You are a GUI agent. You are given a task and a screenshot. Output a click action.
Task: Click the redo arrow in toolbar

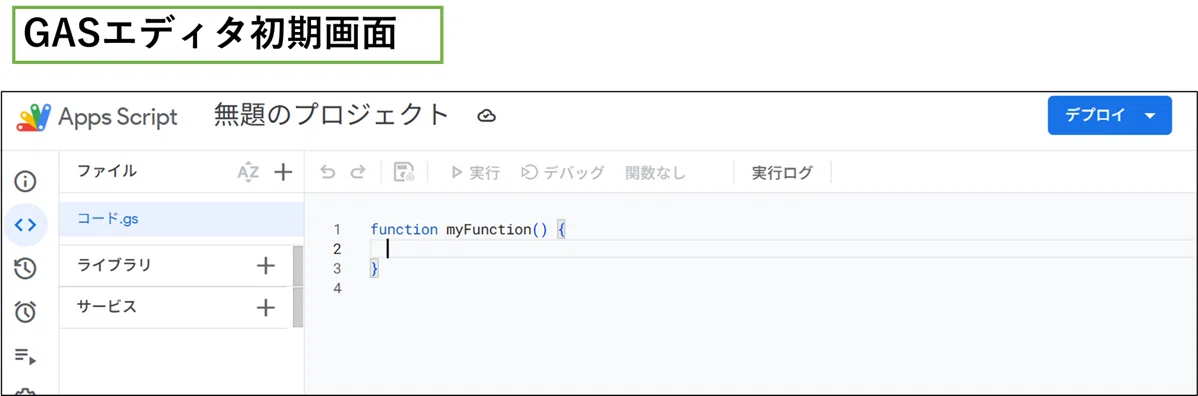(358, 173)
